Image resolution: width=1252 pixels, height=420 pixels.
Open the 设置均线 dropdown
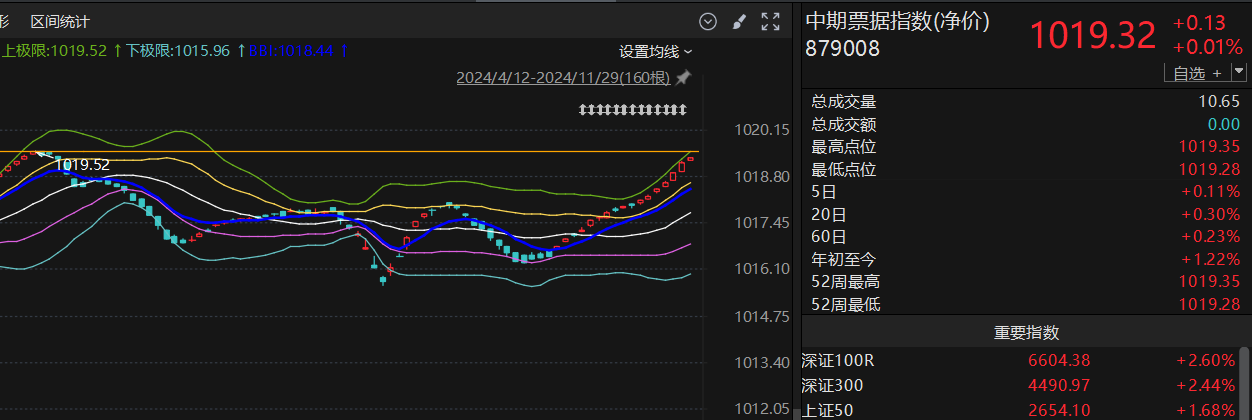click(x=655, y=51)
